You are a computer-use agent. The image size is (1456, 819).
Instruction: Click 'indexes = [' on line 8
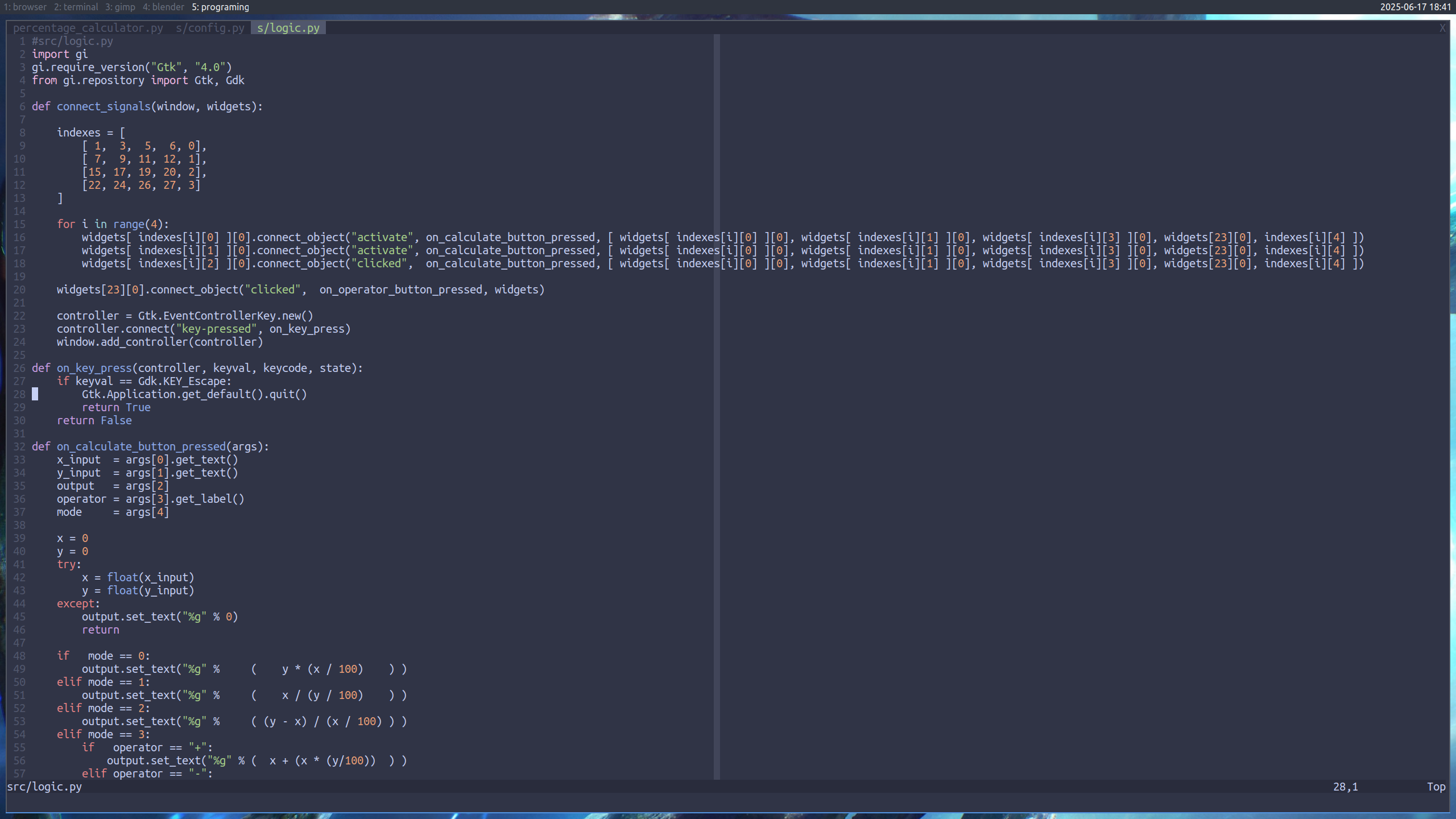coord(91,133)
